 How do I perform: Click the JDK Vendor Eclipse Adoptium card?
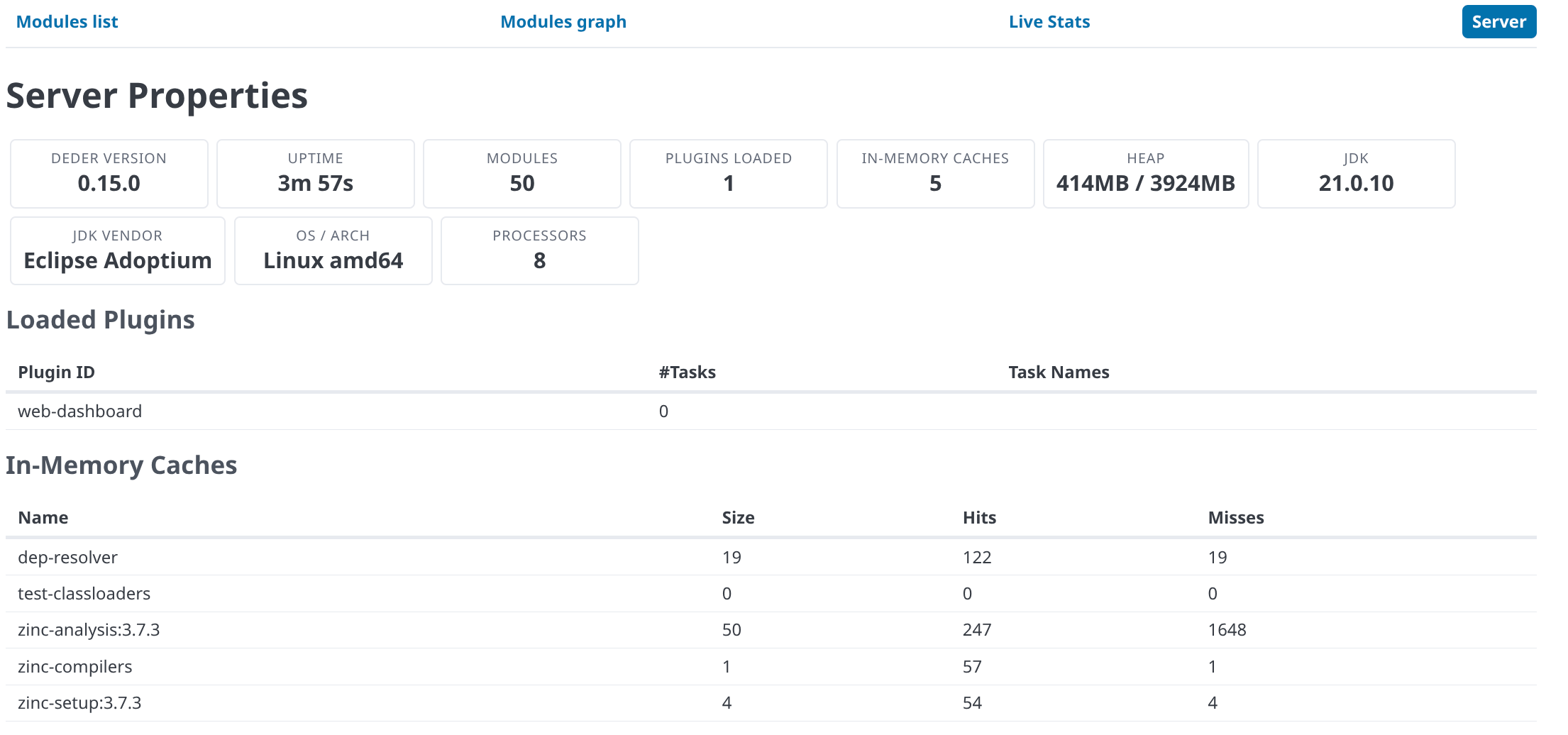coord(118,251)
